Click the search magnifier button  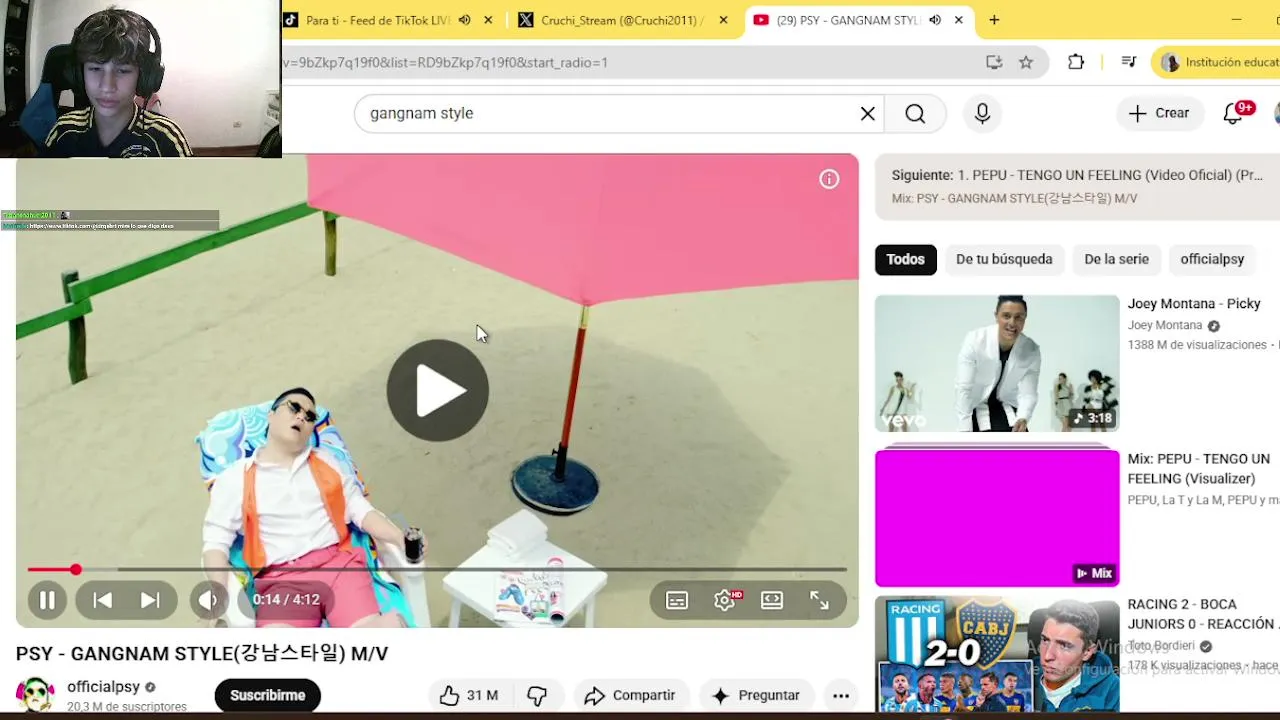[915, 113]
